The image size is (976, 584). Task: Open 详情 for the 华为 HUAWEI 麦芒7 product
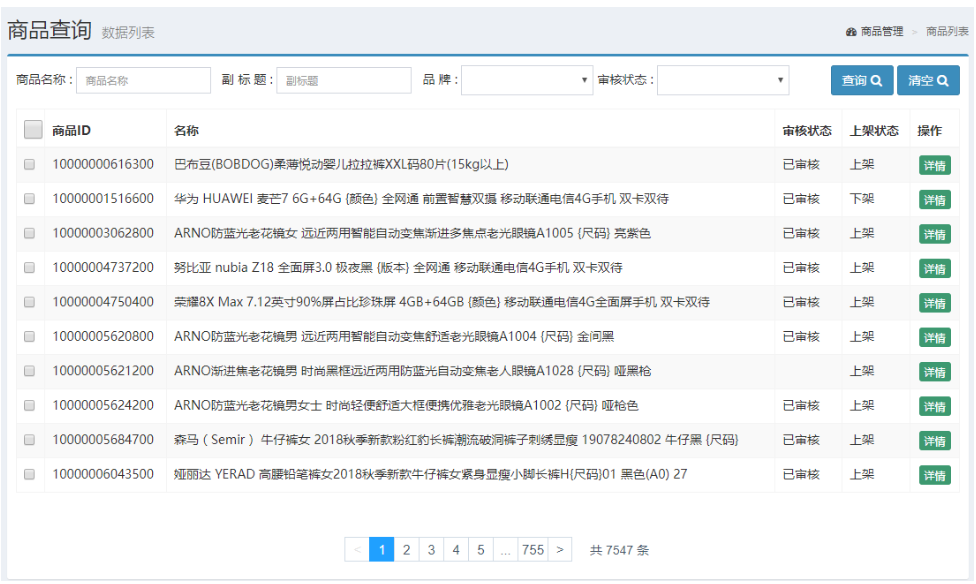click(x=935, y=199)
